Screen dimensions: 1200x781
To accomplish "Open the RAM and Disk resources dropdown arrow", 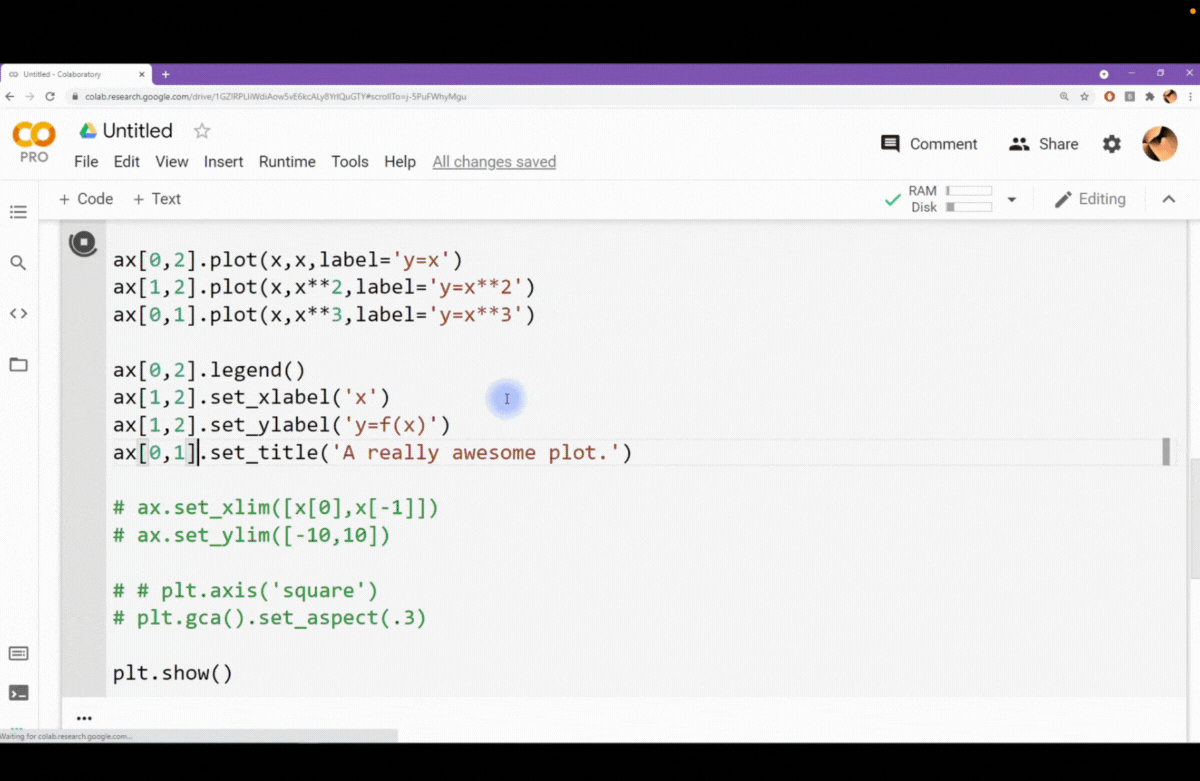I will coord(1011,200).
